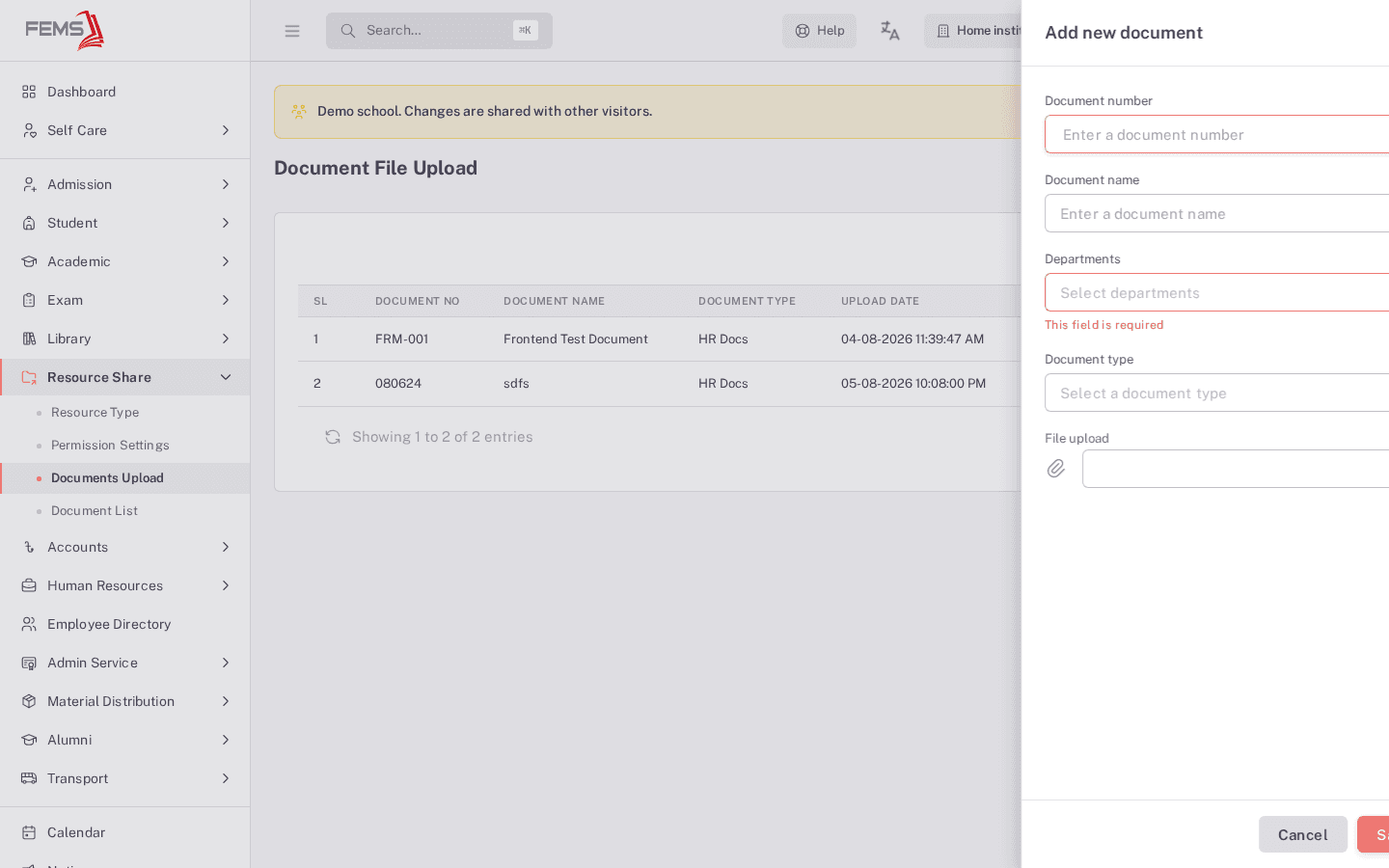Click the 080624 document number cell
Image resolution: width=1389 pixels, height=868 pixels.
tap(398, 384)
